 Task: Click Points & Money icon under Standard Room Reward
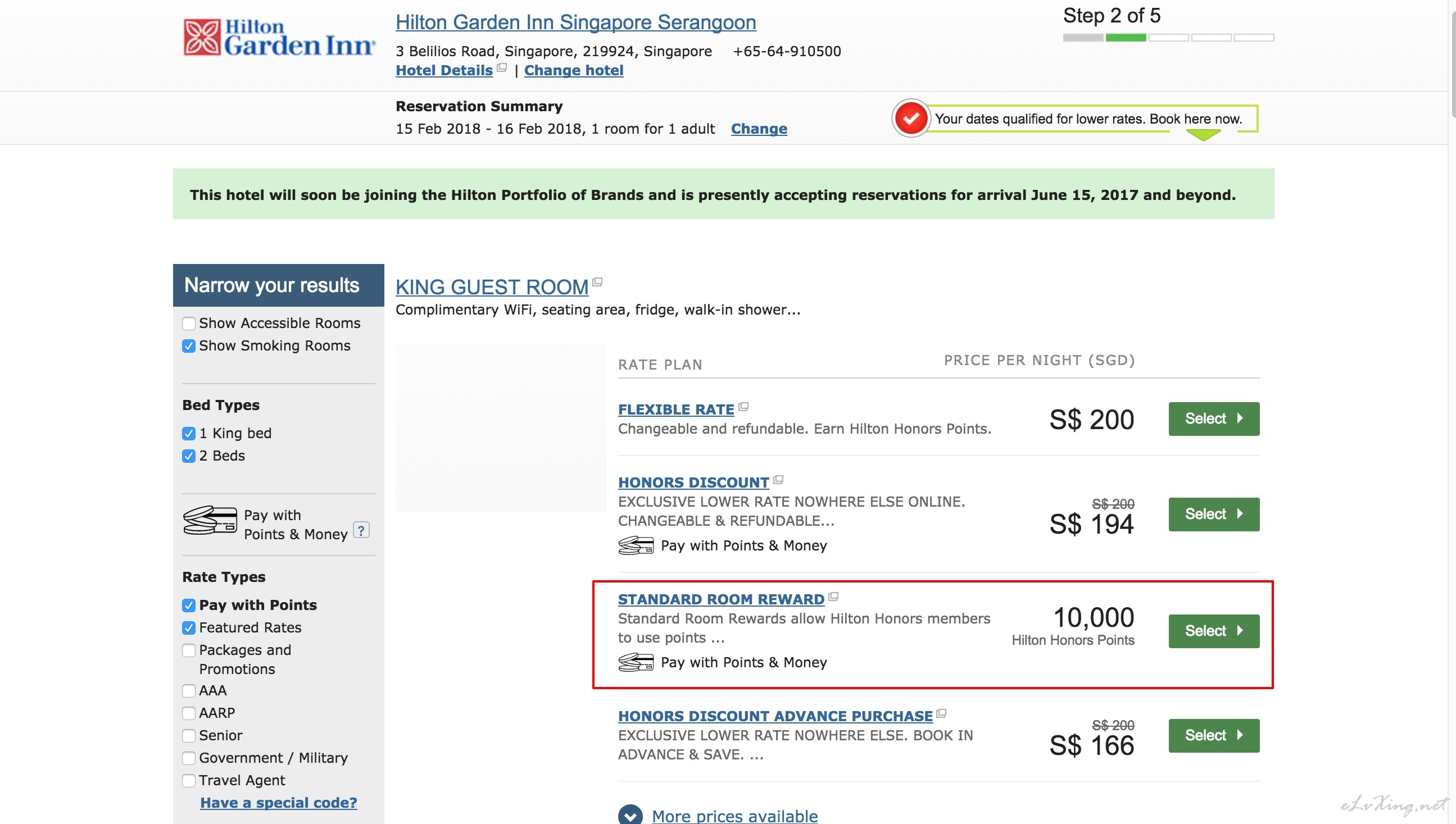[636, 663]
